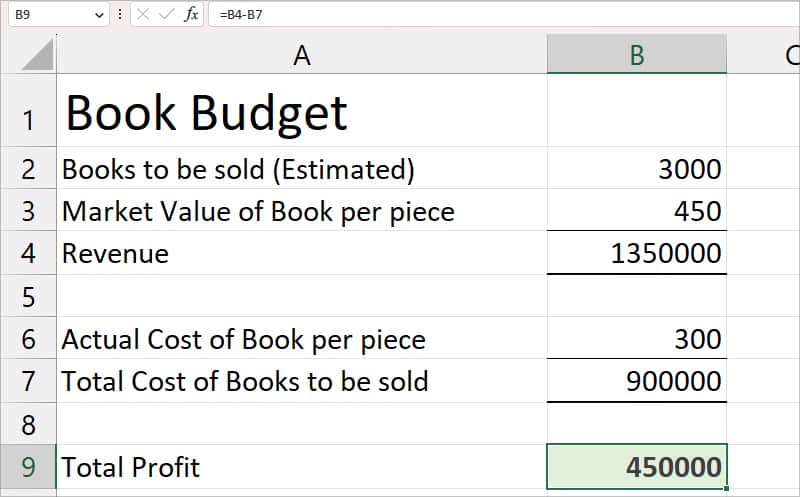Select the cell containing 3000
Image resolution: width=800 pixels, height=497 pixels.
point(637,168)
